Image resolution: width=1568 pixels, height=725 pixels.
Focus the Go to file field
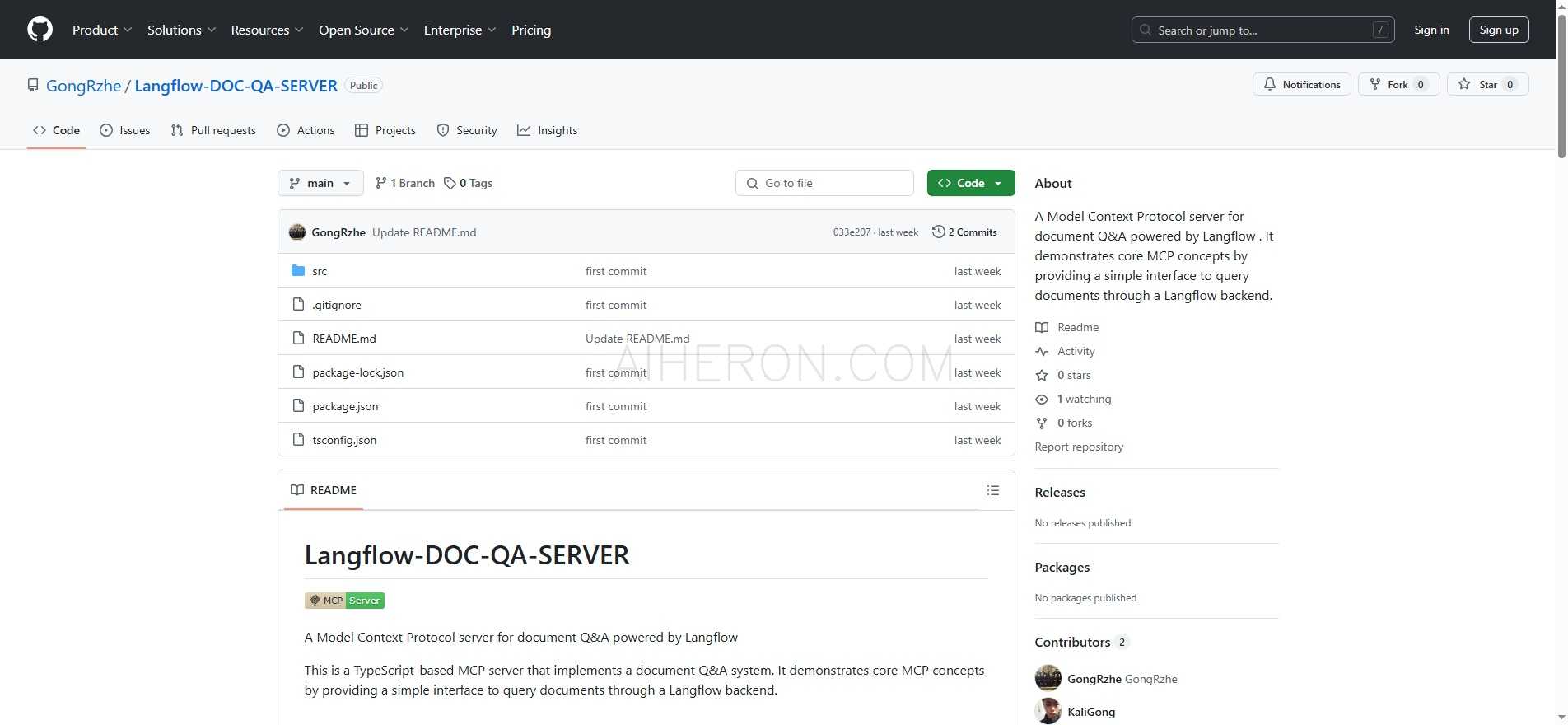(x=824, y=183)
